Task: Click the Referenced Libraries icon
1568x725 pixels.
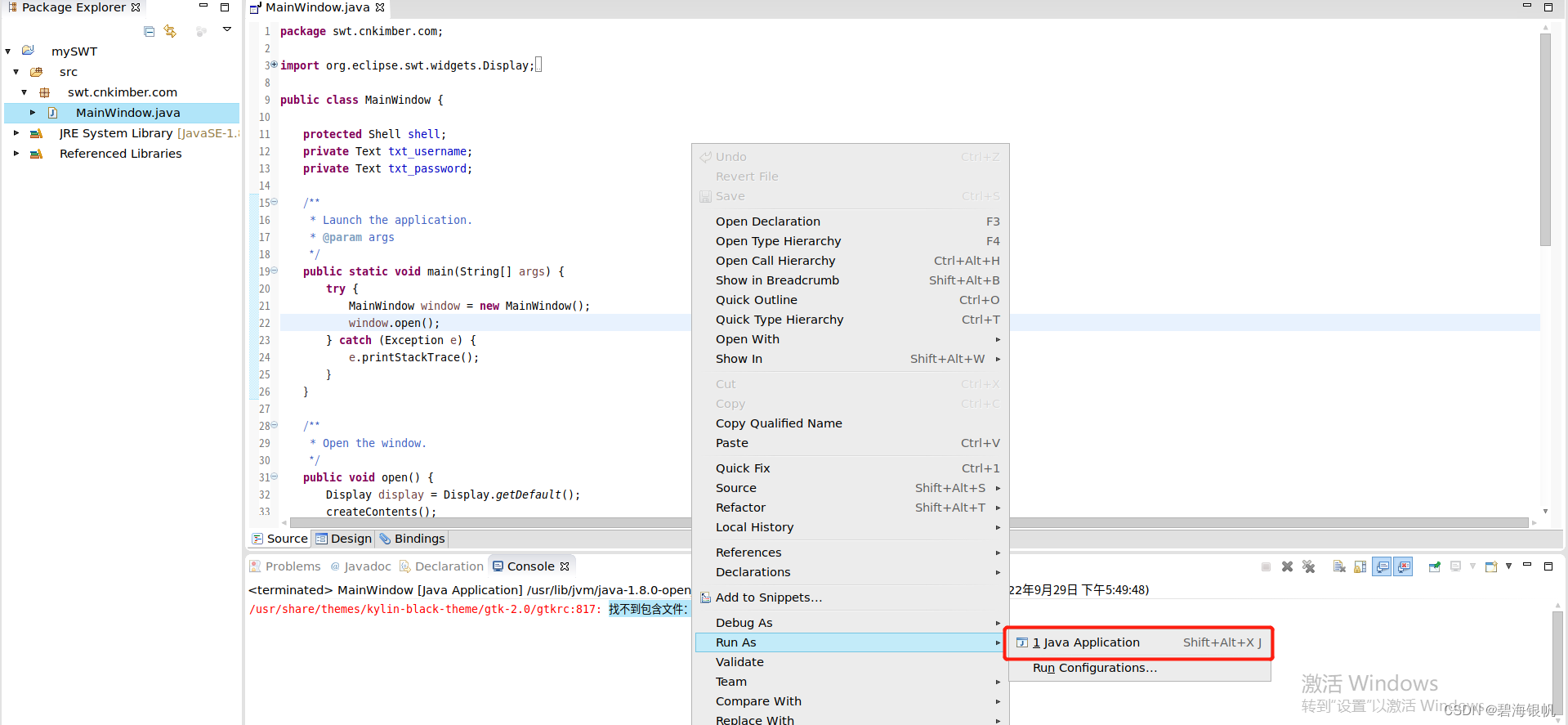Action: 36,154
